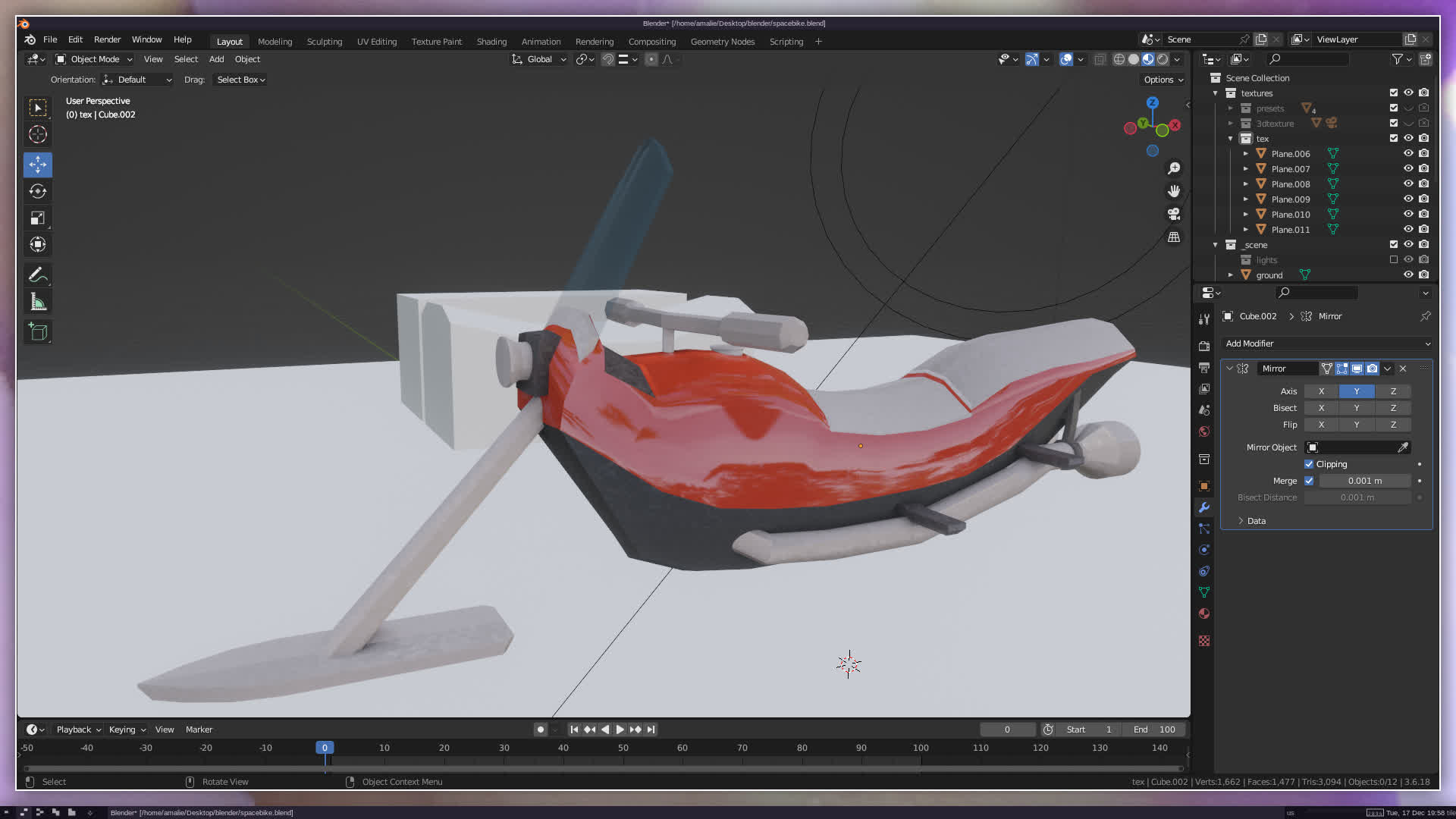Open the Render menu
1456x819 pixels.
107,39
